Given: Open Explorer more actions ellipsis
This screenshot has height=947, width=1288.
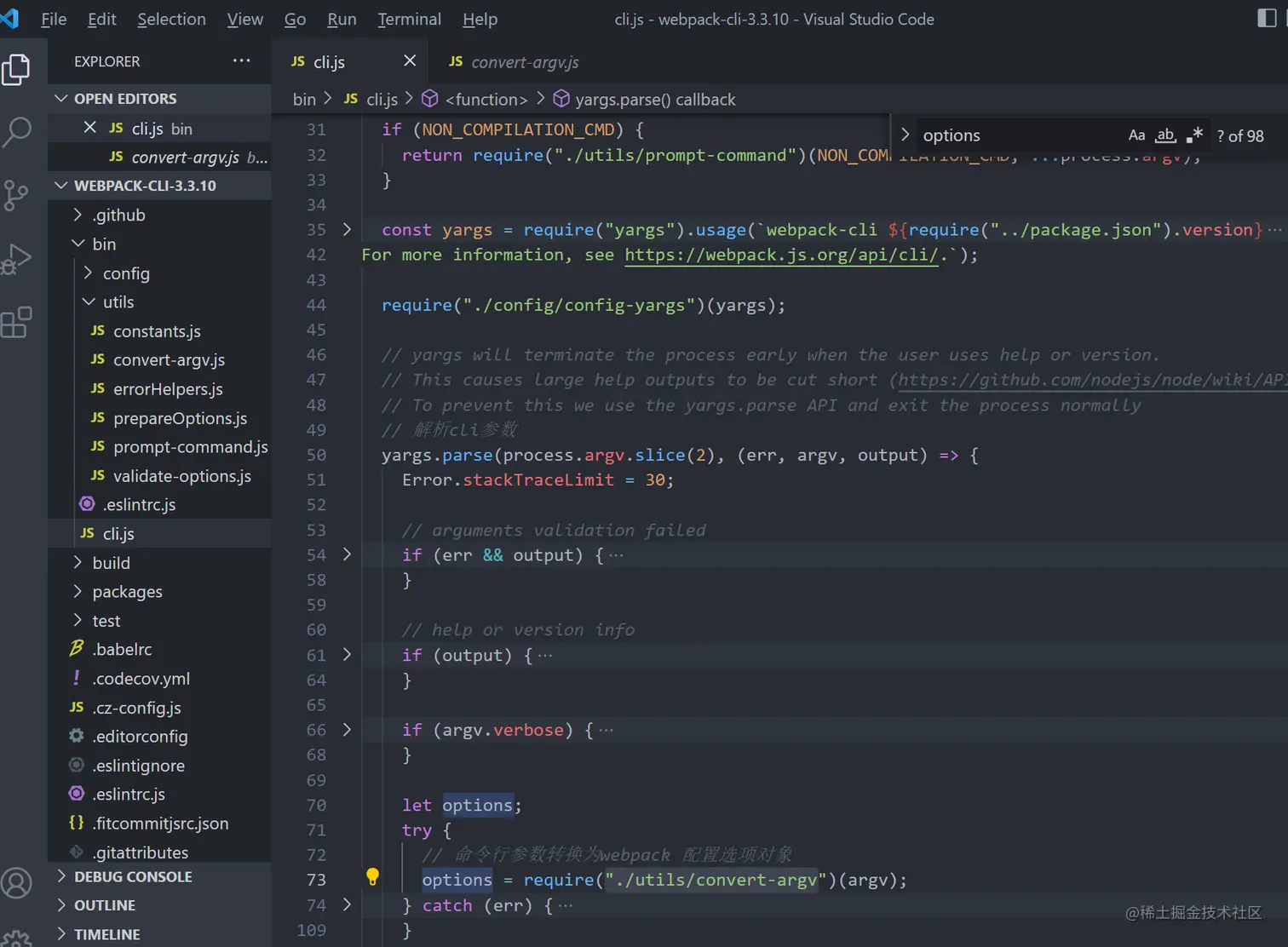Looking at the screenshot, I should [x=242, y=60].
